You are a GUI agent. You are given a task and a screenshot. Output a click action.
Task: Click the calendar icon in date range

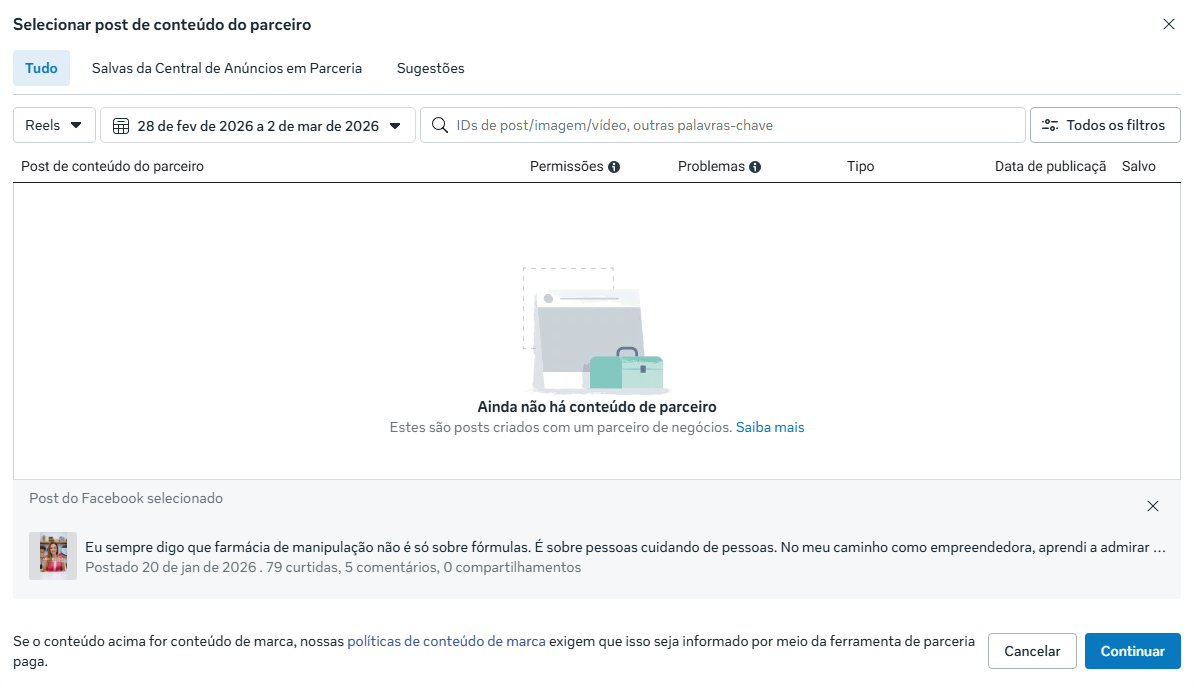coord(121,126)
